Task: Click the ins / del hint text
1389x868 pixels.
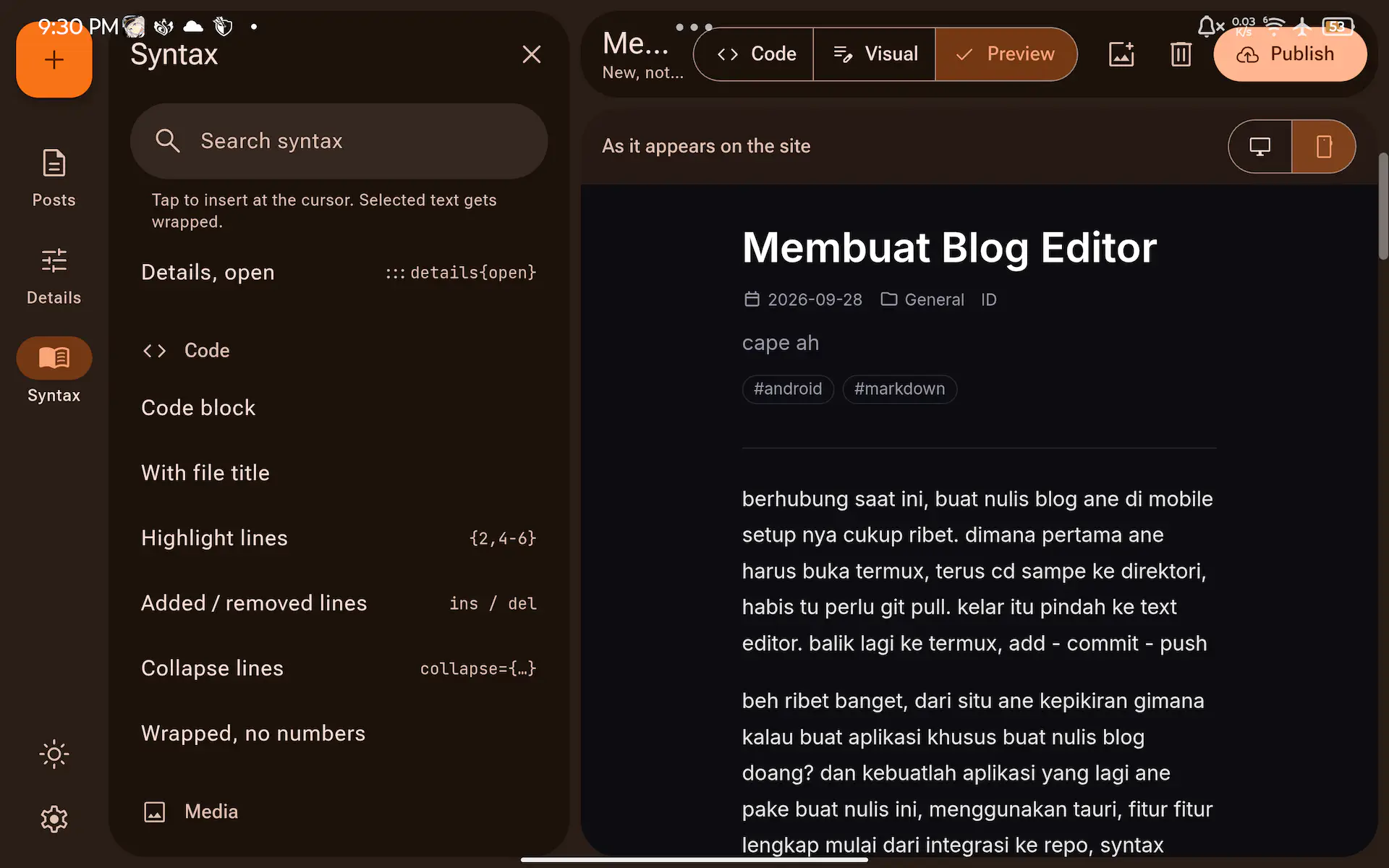Action: pos(493,603)
